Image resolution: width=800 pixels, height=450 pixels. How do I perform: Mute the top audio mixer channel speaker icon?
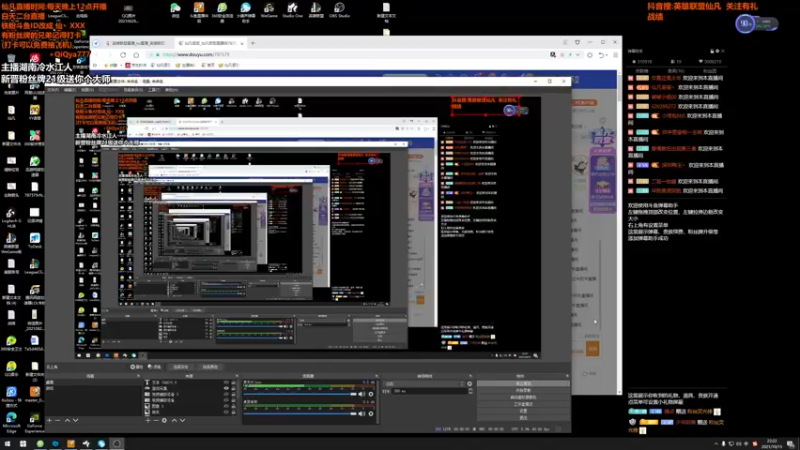361,394
